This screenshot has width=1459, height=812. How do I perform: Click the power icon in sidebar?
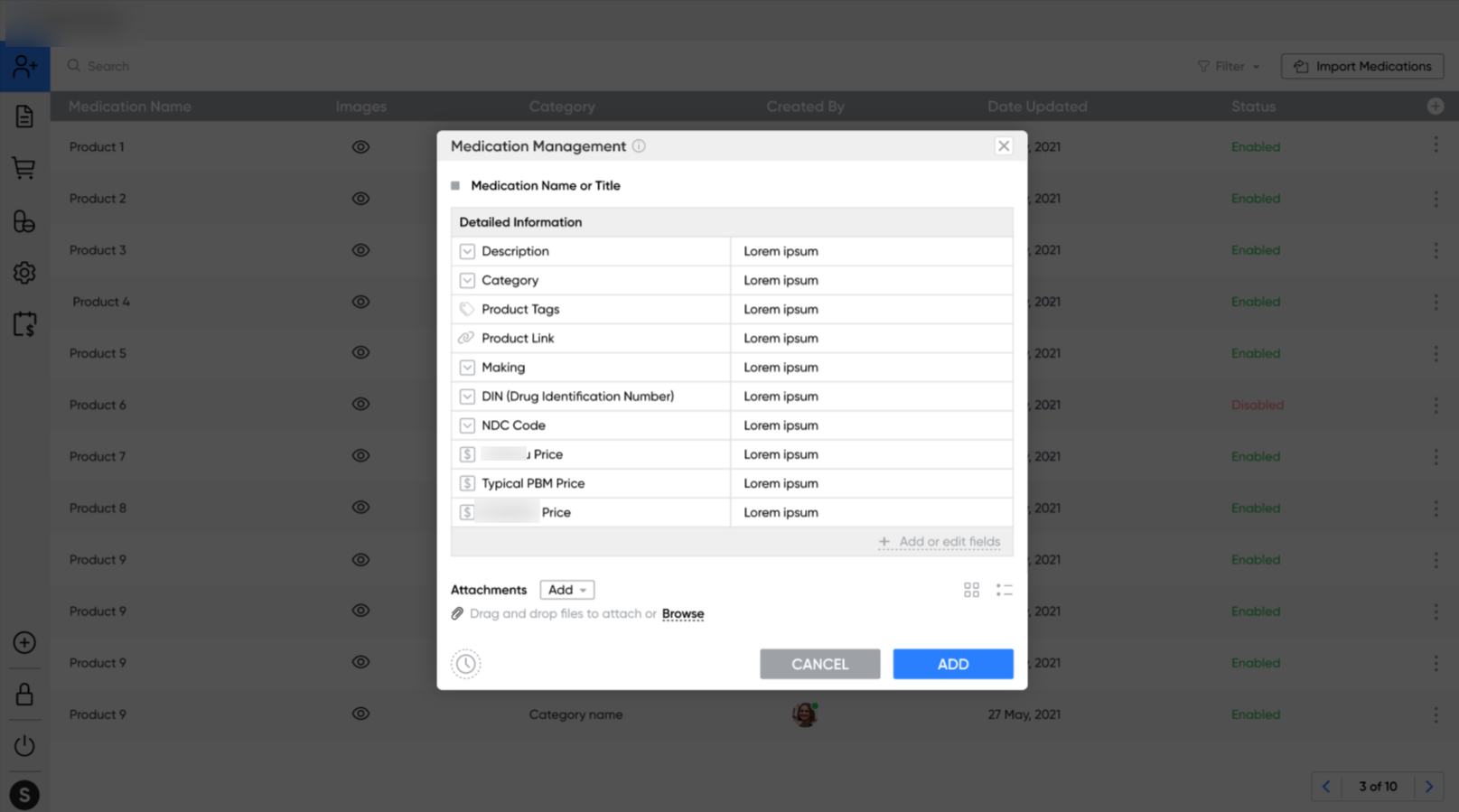[24, 746]
